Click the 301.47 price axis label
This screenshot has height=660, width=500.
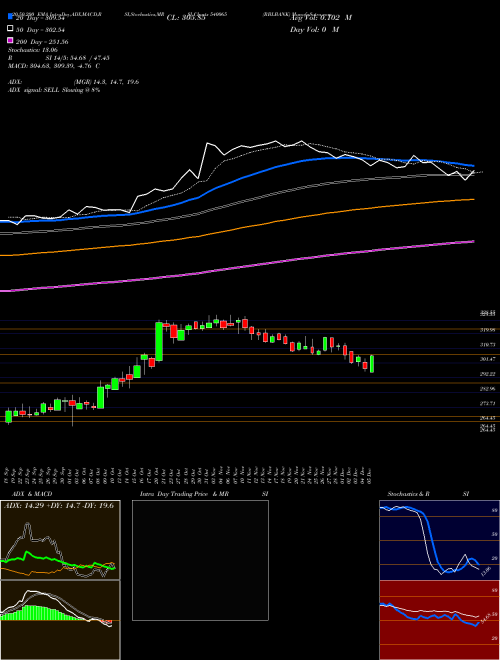pyautogui.click(x=487, y=359)
